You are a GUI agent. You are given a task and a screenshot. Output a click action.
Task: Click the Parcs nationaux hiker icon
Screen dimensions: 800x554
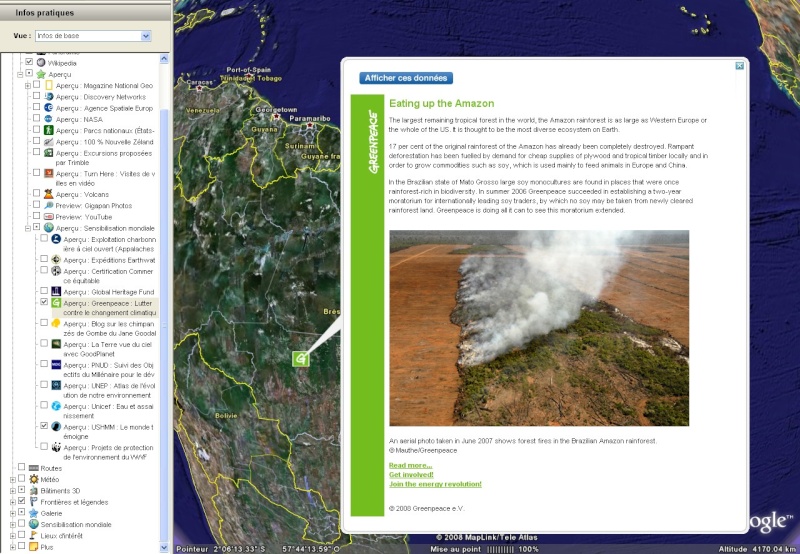point(48,131)
